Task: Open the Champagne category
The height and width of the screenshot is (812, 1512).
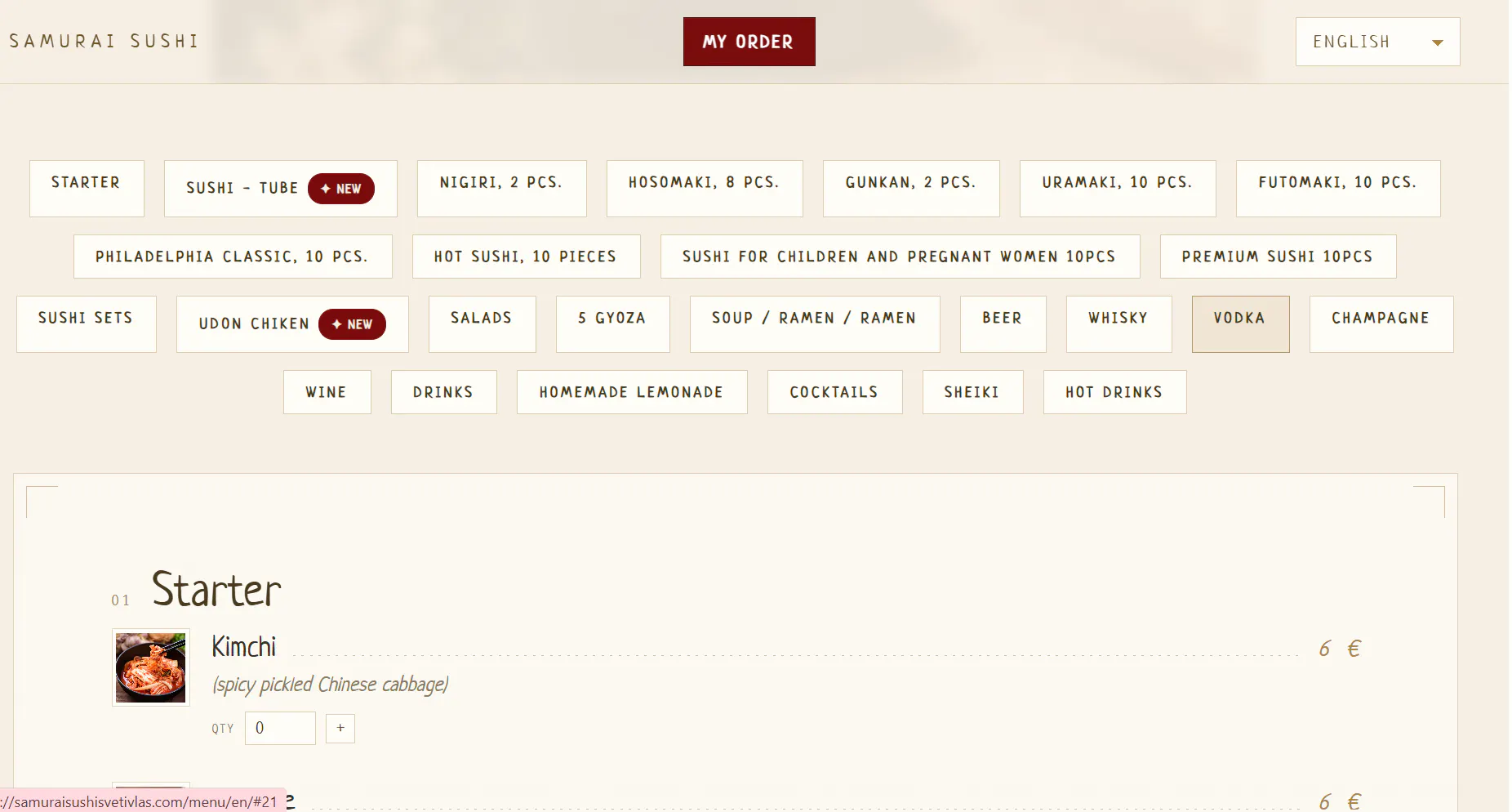Action: (x=1381, y=324)
